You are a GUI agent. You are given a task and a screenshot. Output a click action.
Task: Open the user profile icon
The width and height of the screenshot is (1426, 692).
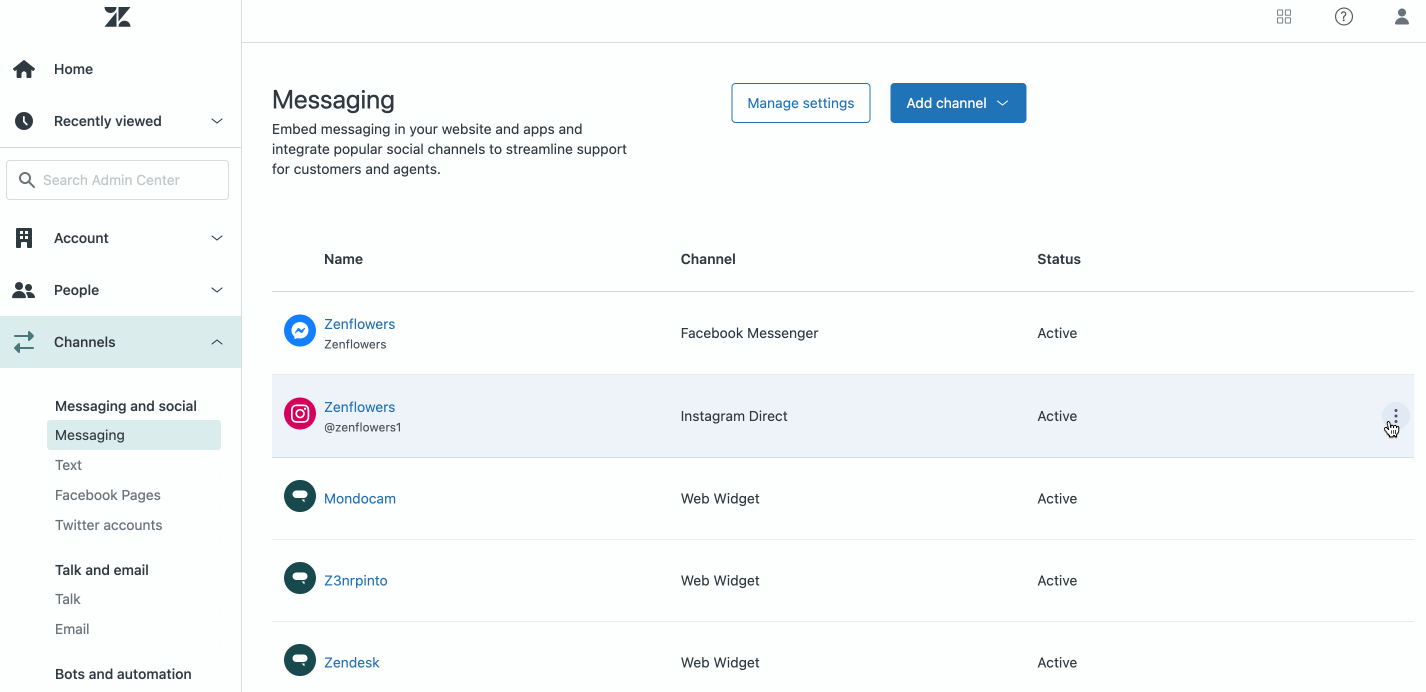[x=1402, y=16]
